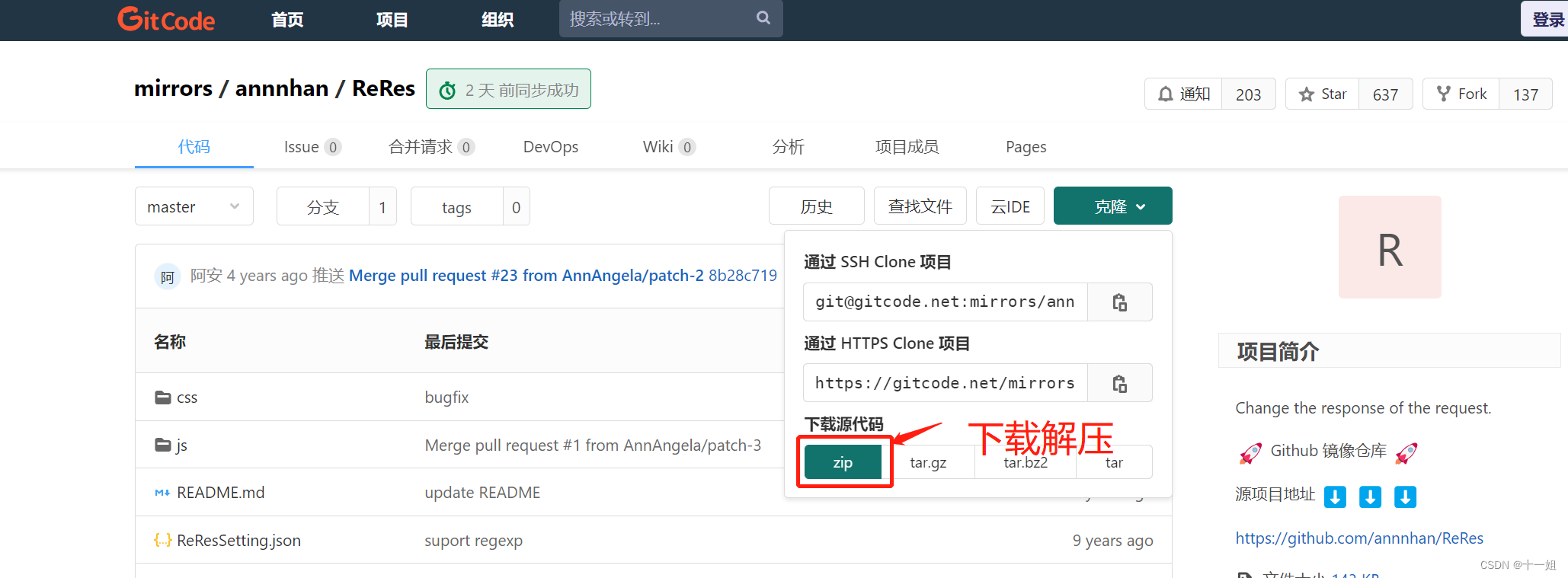This screenshot has height=578, width=1568.
Task: Open ReResSetting.json file
Action: [x=238, y=540]
